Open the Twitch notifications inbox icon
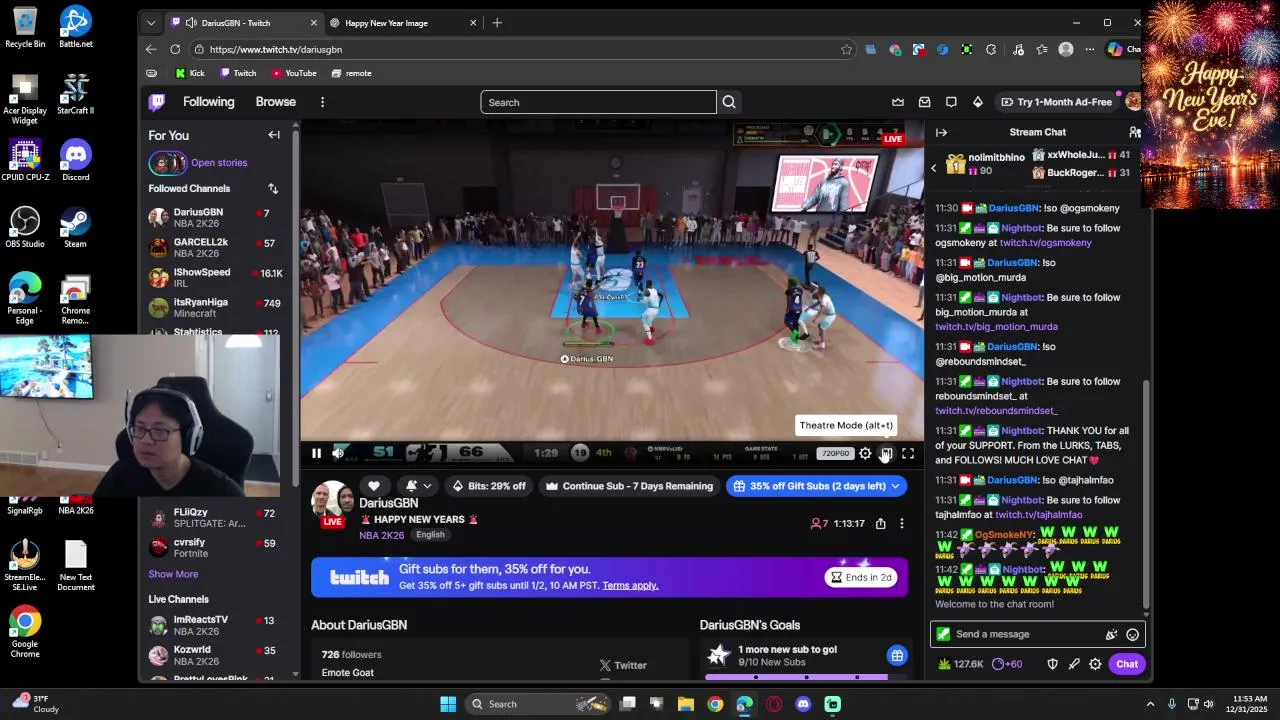This screenshot has height=720, width=1280. pos(924,102)
